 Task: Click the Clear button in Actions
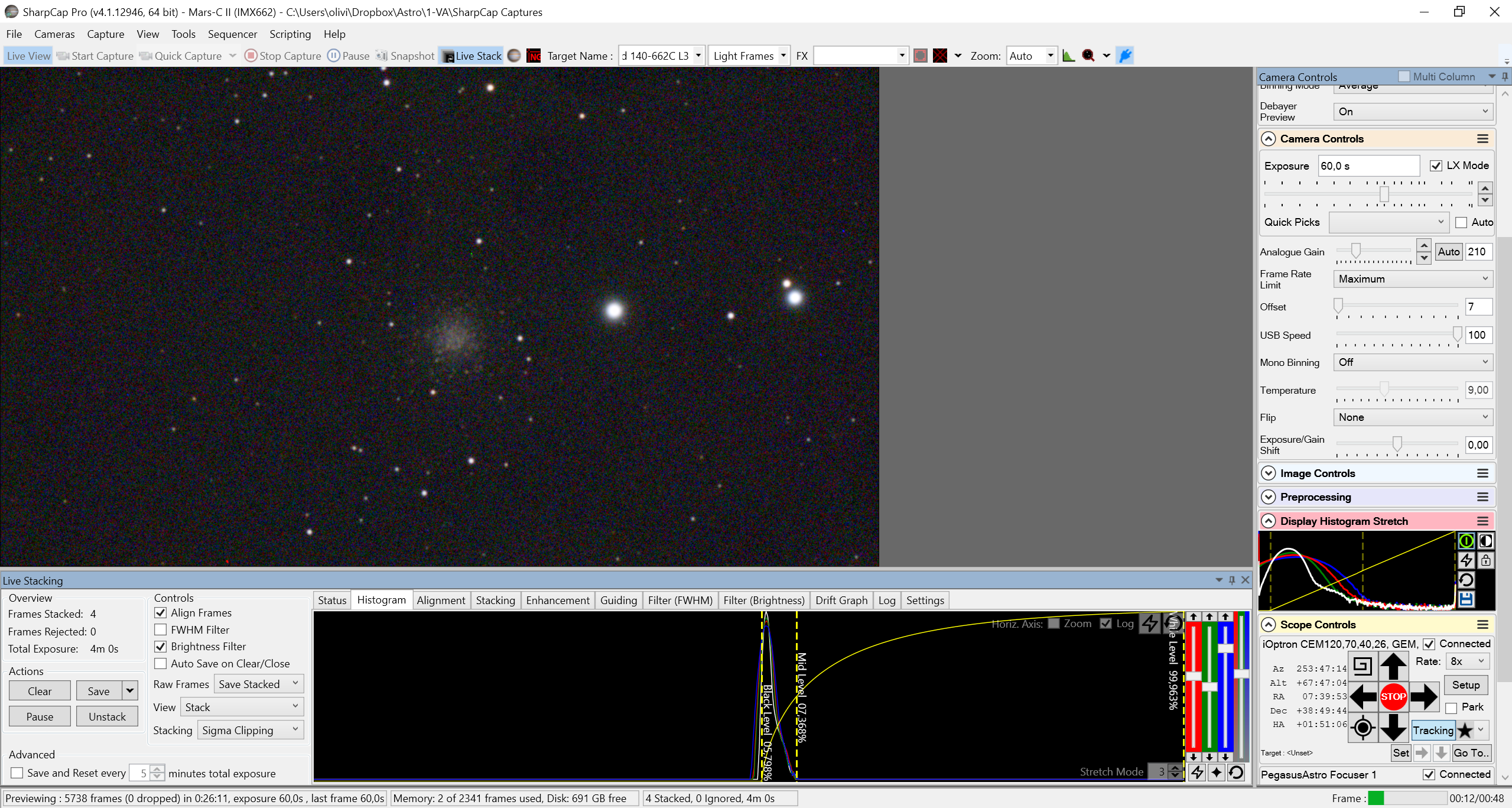pyautogui.click(x=40, y=691)
